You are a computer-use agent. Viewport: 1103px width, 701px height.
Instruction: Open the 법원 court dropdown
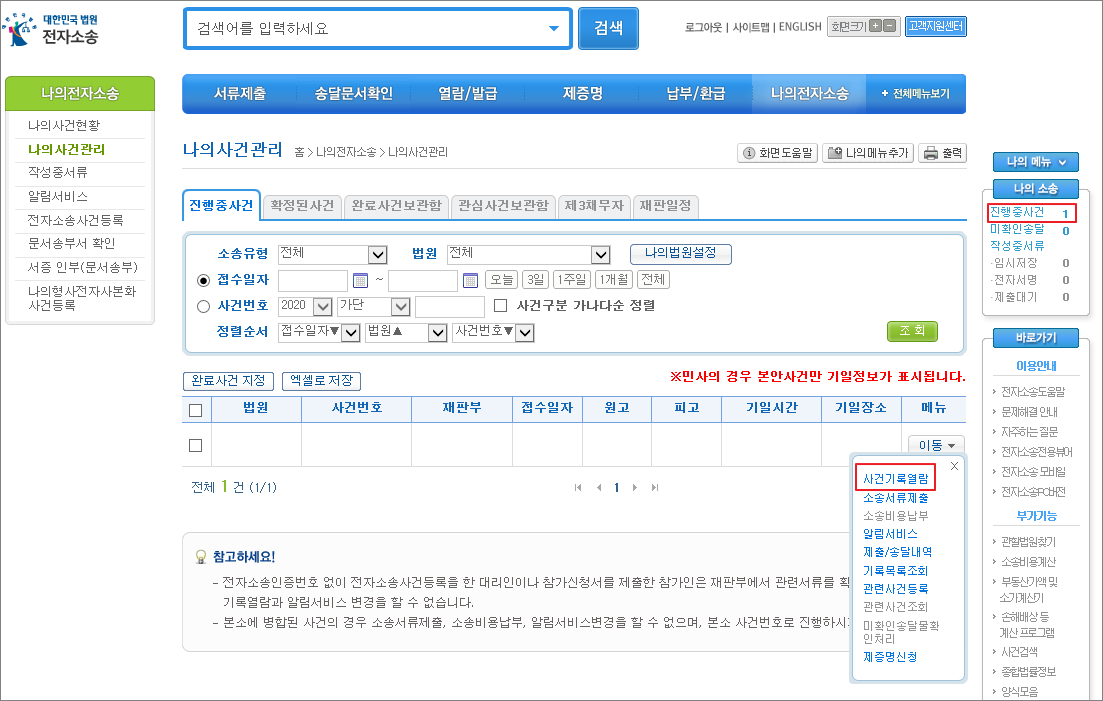(x=528, y=255)
